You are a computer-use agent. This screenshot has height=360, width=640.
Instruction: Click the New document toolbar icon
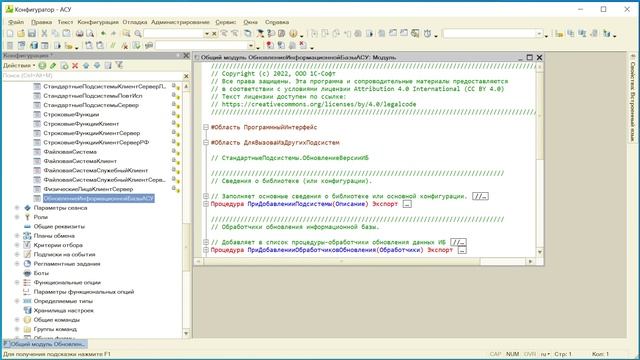tap(10, 33)
